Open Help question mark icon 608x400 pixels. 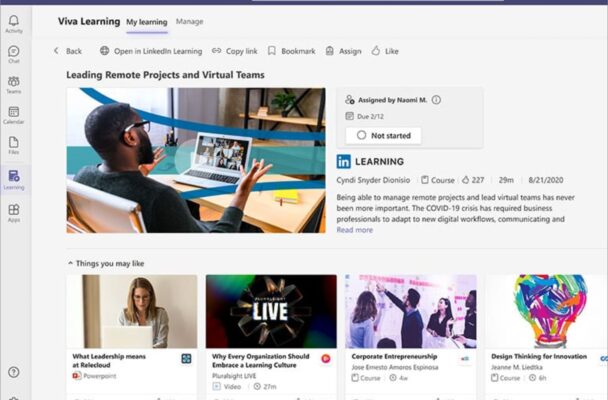pos(14,372)
